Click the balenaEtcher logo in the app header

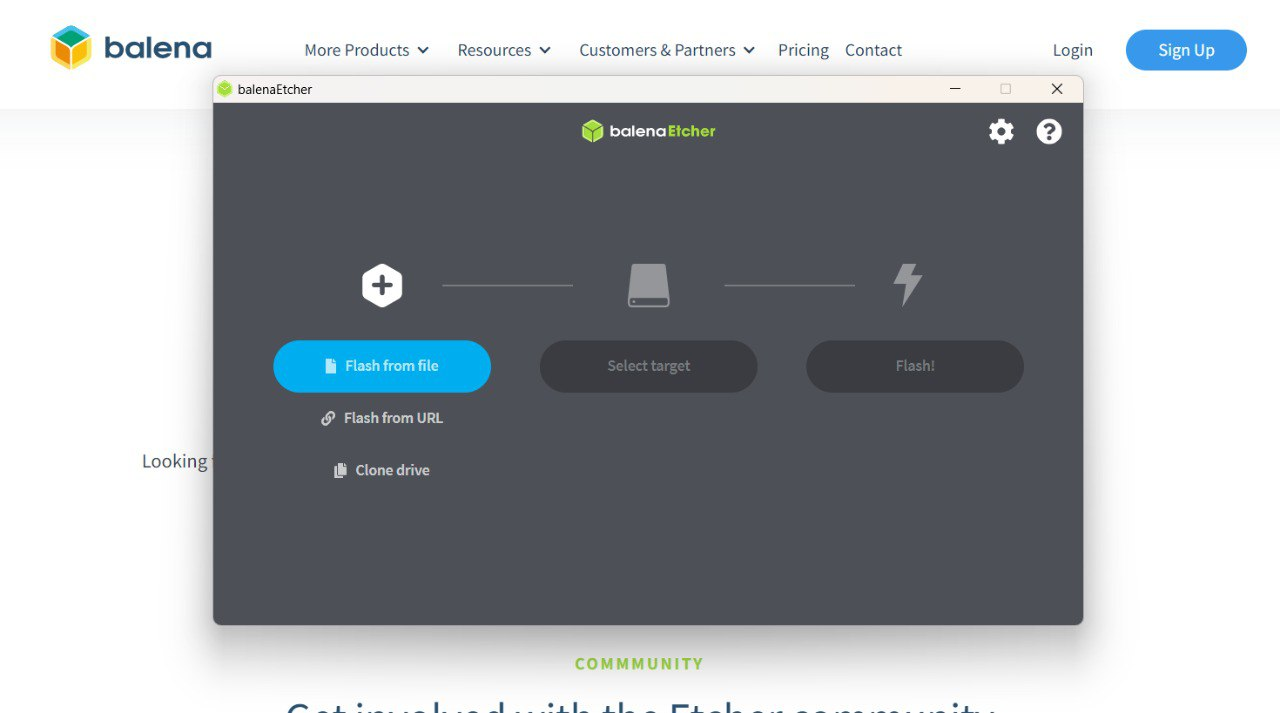pyautogui.click(x=648, y=131)
